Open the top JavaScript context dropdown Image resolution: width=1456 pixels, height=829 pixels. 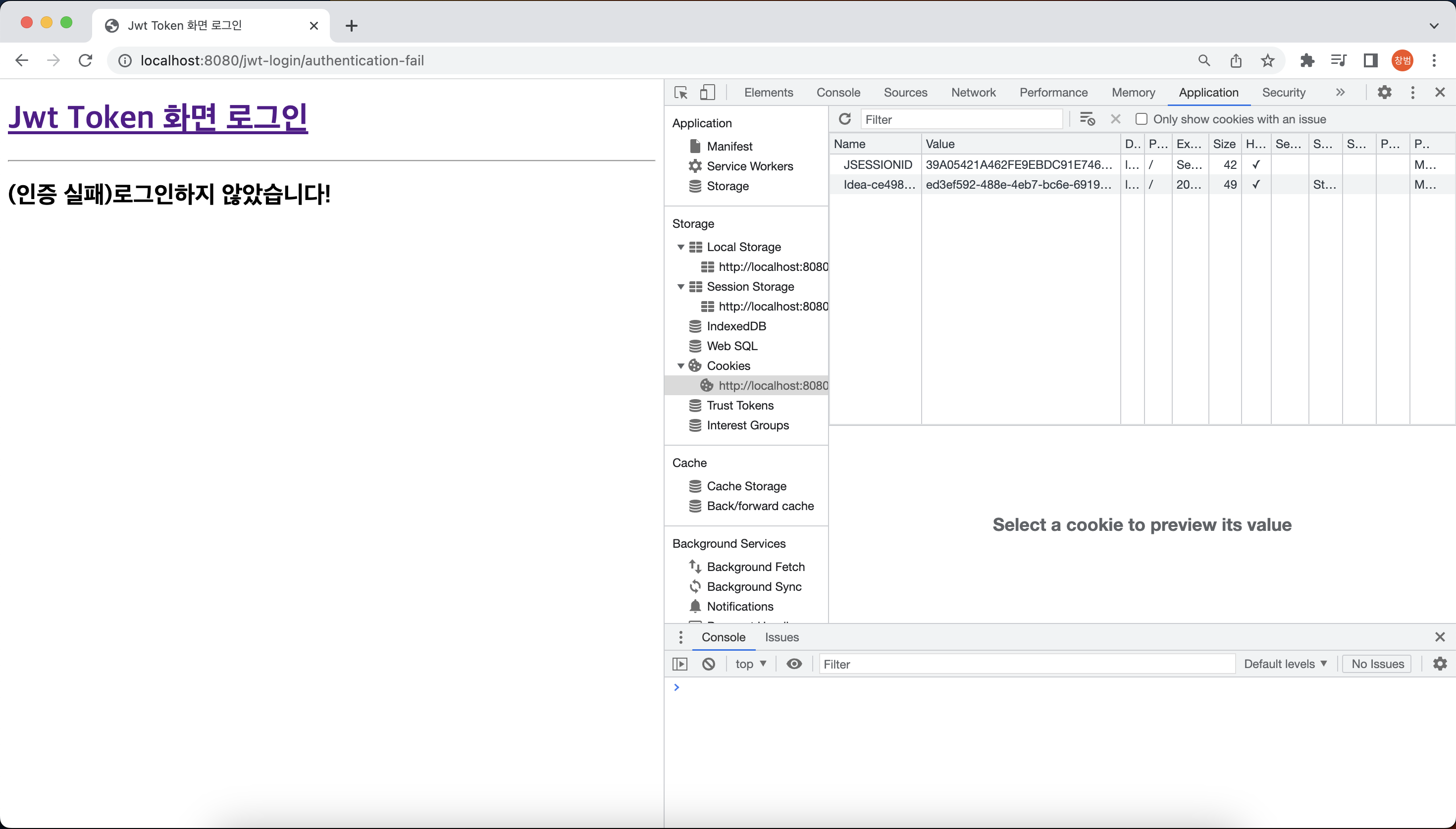pyautogui.click(x=750, y=664)
